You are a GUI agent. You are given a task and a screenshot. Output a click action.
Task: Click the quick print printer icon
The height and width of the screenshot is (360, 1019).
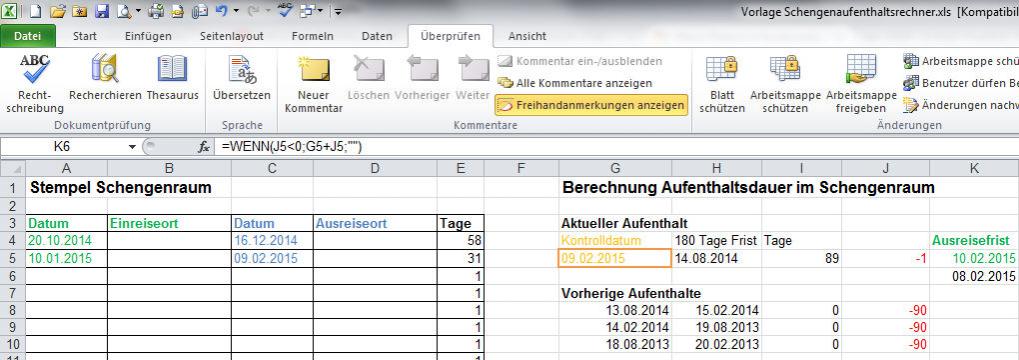[156, 11]
